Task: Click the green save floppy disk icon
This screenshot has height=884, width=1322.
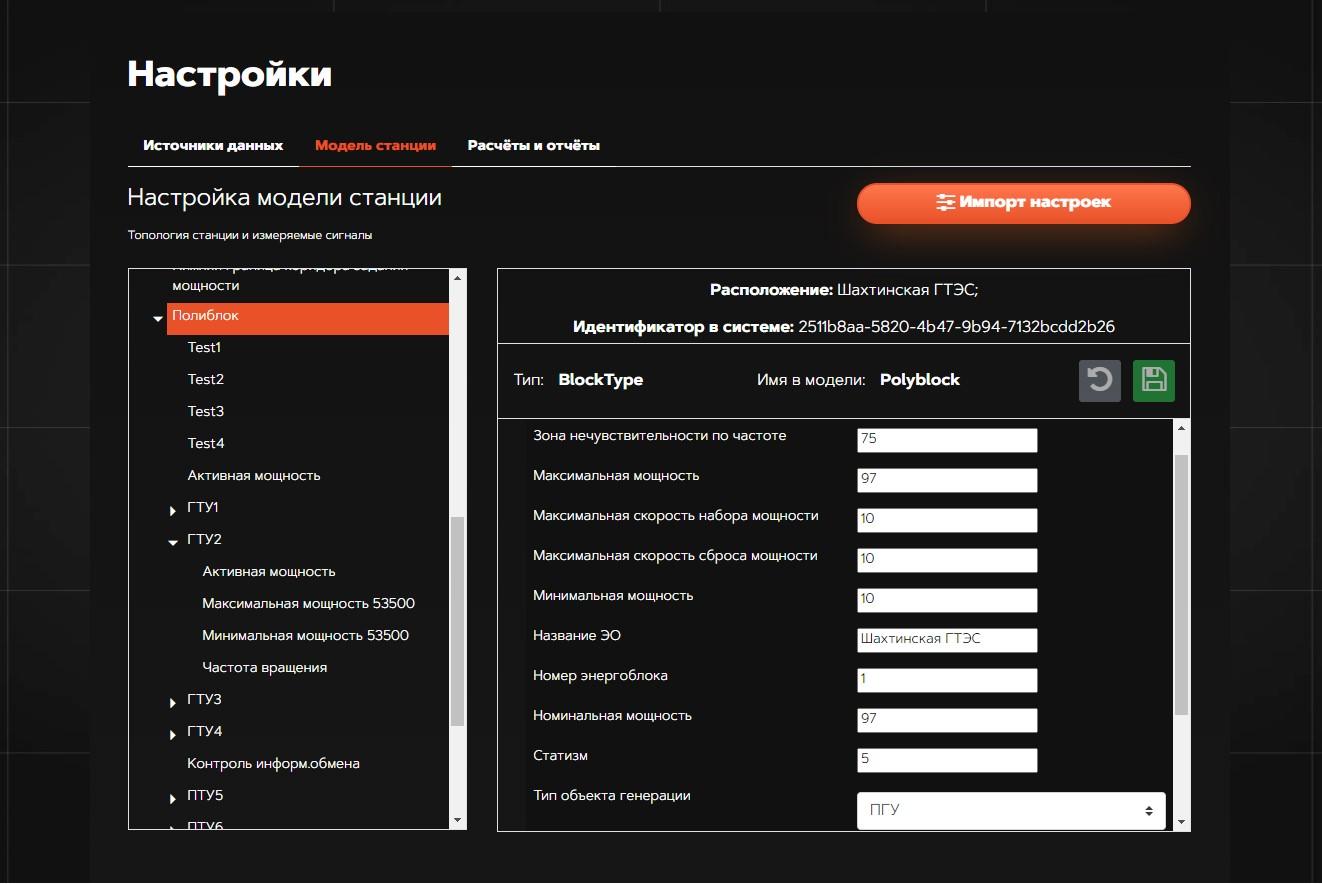Action: coord(1153,381)
